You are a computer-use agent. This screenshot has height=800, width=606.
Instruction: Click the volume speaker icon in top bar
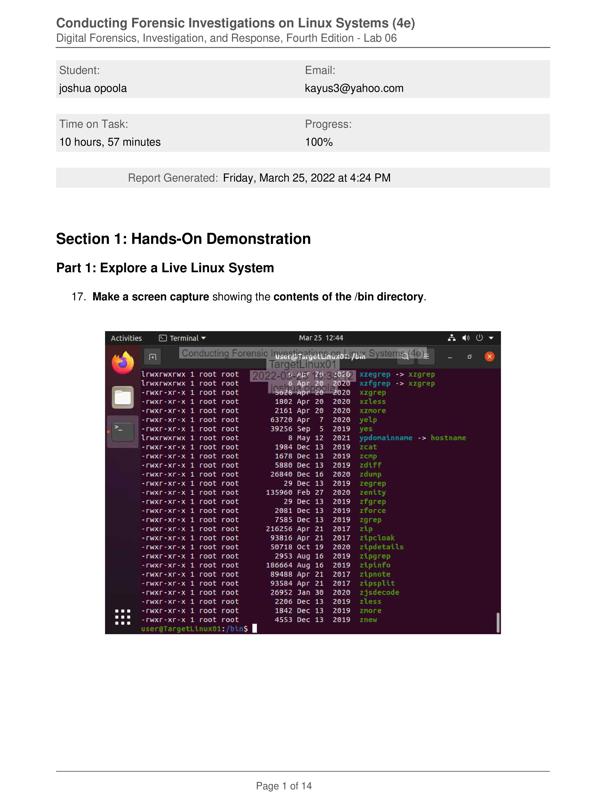tap(466, 338)
